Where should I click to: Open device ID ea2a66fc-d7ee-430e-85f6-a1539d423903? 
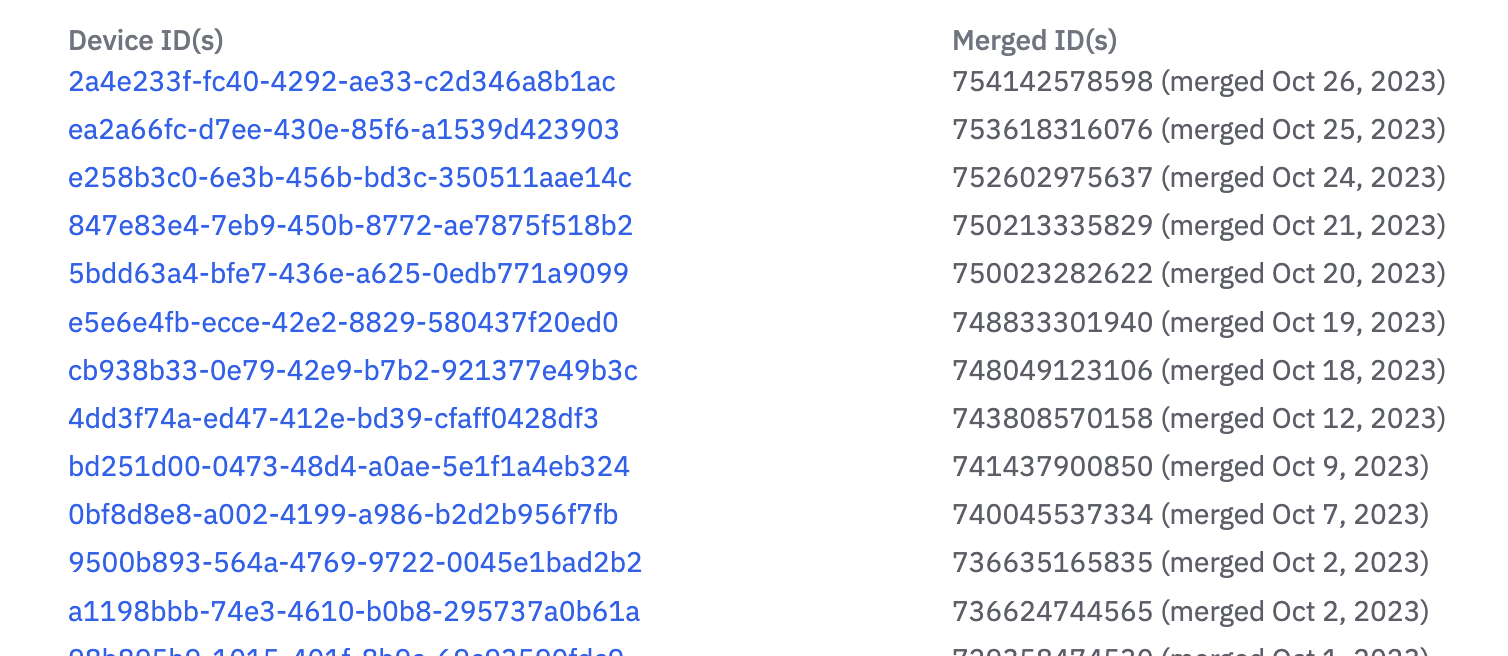[x=344, y=130]
